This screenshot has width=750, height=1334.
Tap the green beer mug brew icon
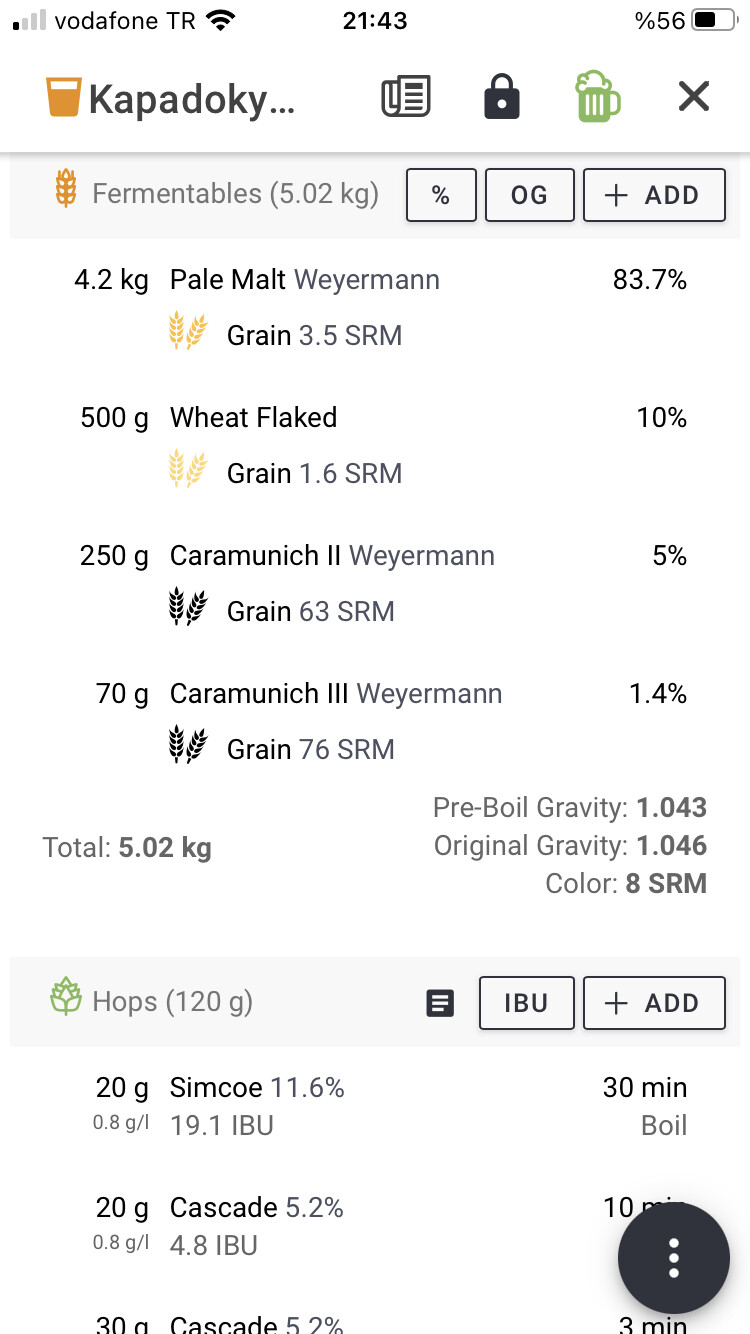click(597, 97)
